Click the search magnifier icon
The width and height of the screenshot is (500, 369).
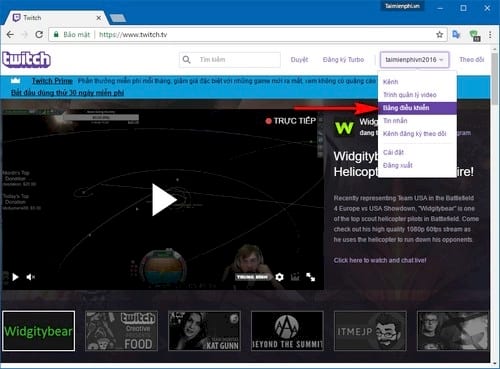tap(187, 60)
